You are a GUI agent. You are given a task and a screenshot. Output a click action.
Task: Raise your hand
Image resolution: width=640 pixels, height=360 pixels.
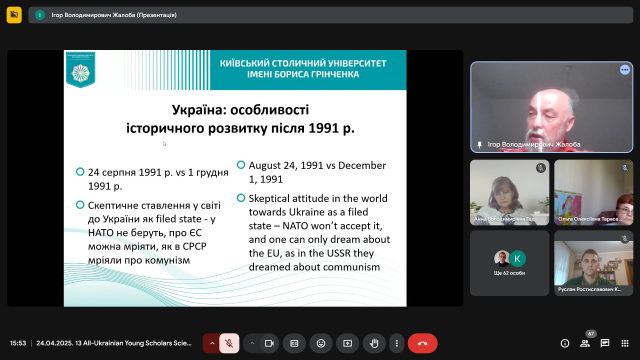374,343
